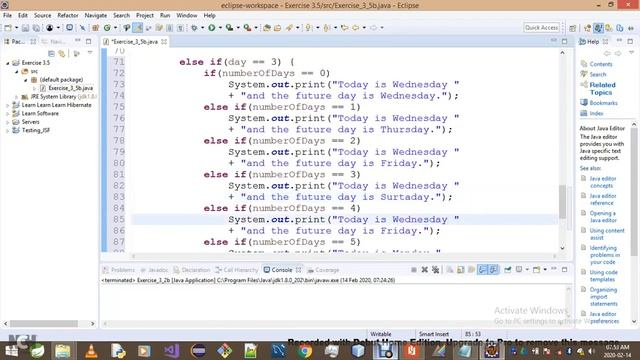Click Bookmarks icon in Help pane
640x360 pixels.
coord(584,102)
